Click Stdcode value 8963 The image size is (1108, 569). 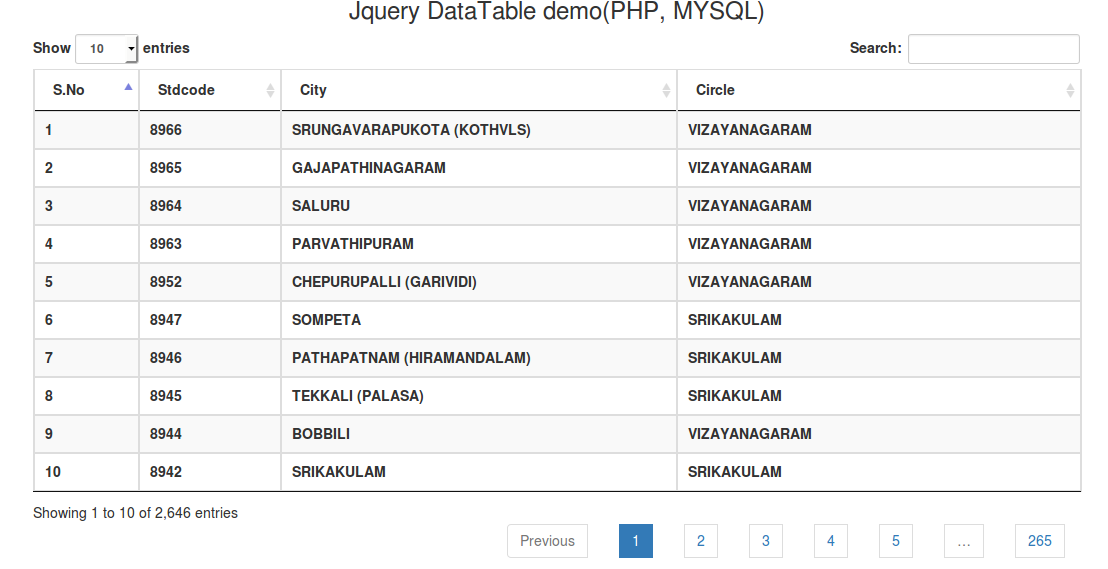point(165,244)
